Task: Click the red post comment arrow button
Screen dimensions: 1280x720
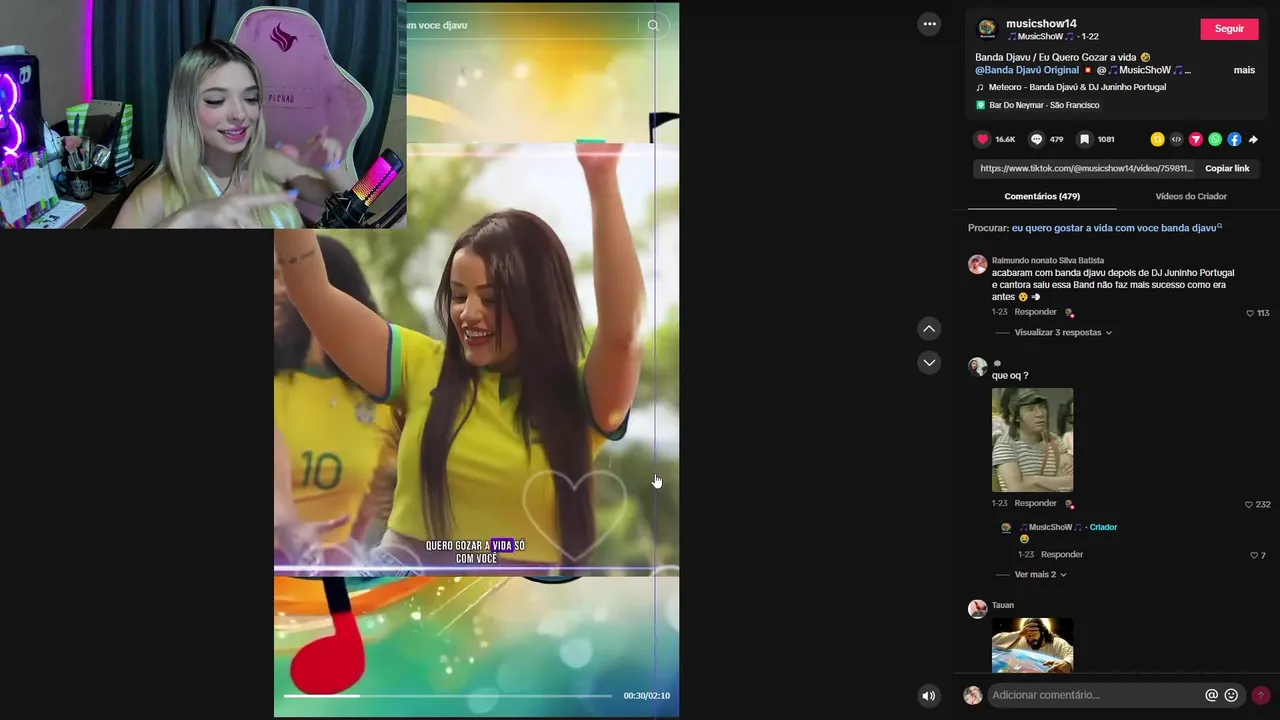Action: pyautogui.click(x=1260, y=695)
